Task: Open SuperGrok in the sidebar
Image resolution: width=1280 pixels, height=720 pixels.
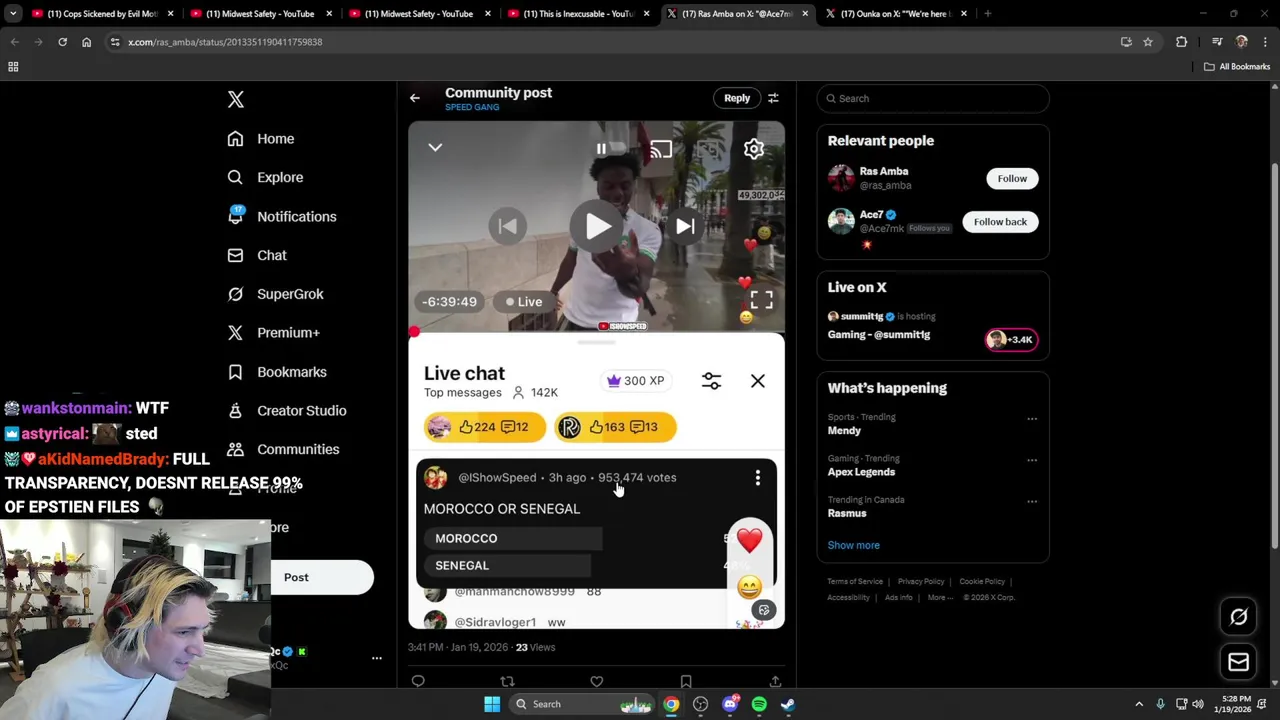Action: [x=275, y=294]
